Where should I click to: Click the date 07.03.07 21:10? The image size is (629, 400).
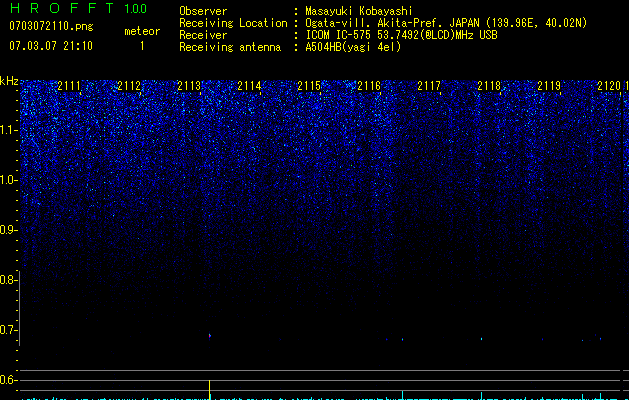pos(51,45)
